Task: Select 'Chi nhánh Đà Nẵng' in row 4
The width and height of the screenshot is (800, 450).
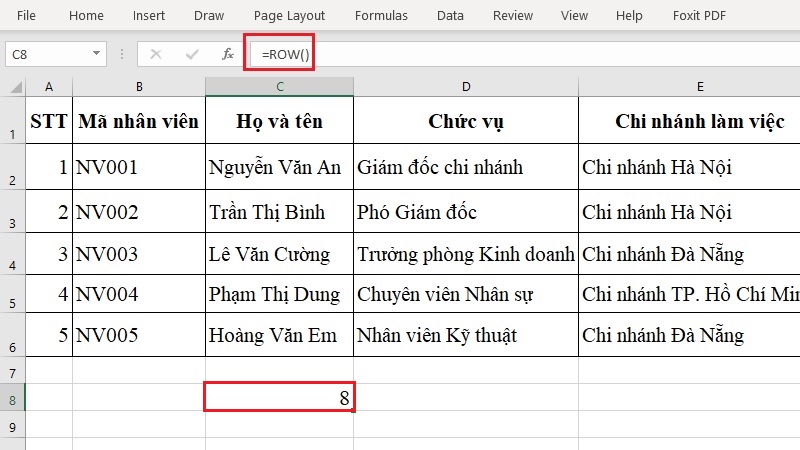Action: (689, 254)
